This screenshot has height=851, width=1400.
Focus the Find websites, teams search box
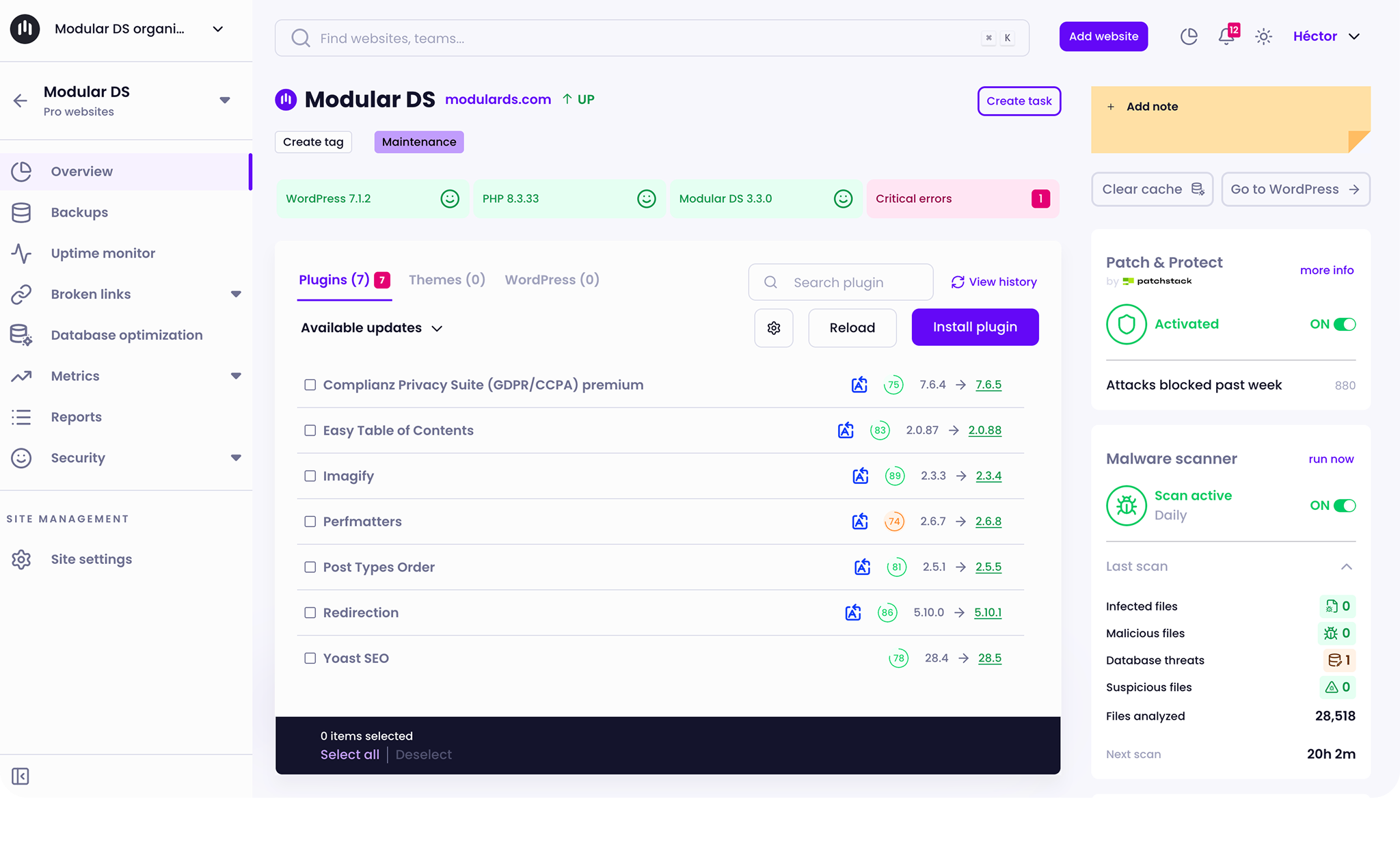[x=652, y=38]
